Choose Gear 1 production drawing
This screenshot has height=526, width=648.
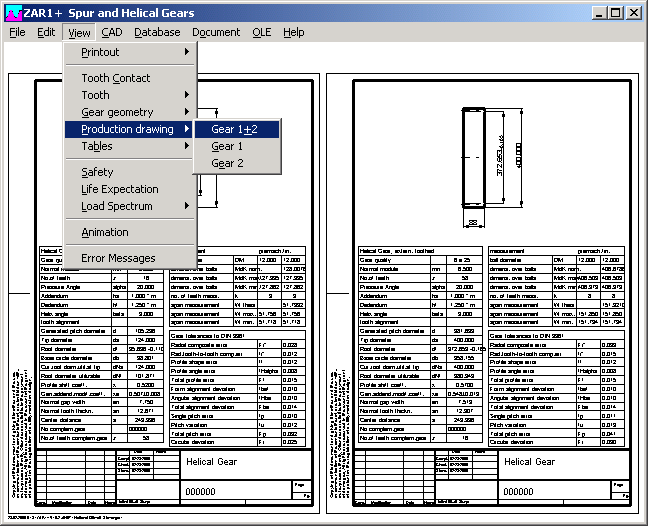tap(227, 146)
